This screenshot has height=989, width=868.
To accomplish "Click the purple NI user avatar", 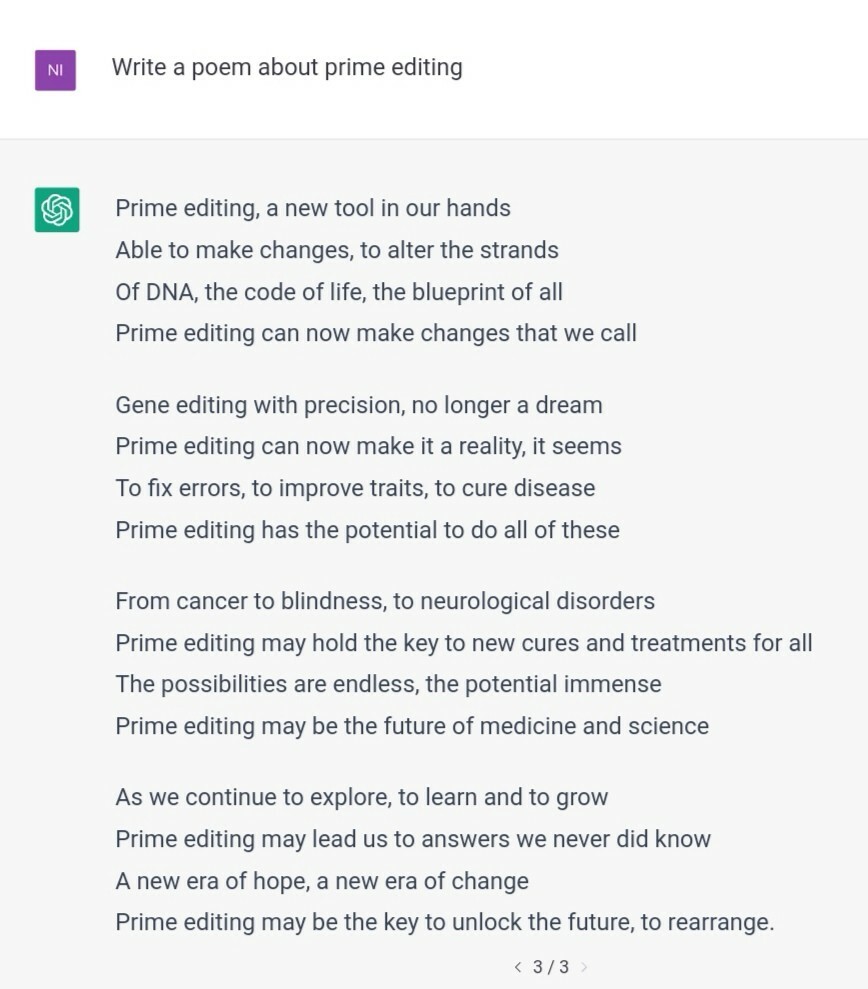I will tap(56, 70).
